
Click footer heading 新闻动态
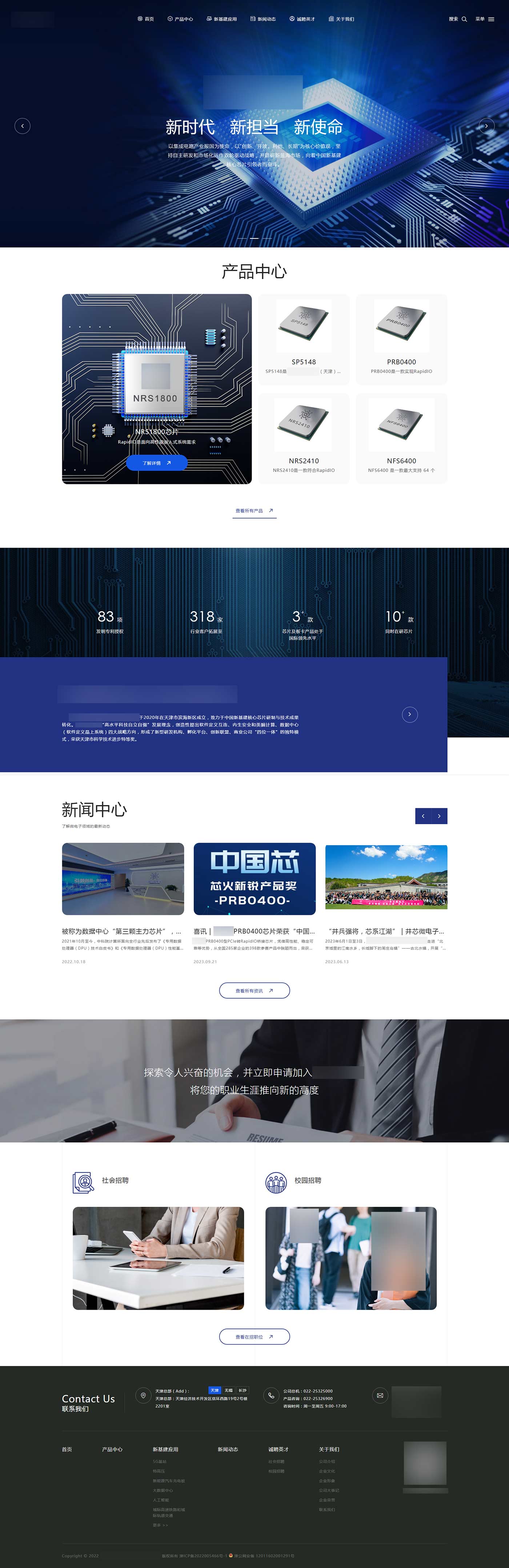[x=228, y=1449]
